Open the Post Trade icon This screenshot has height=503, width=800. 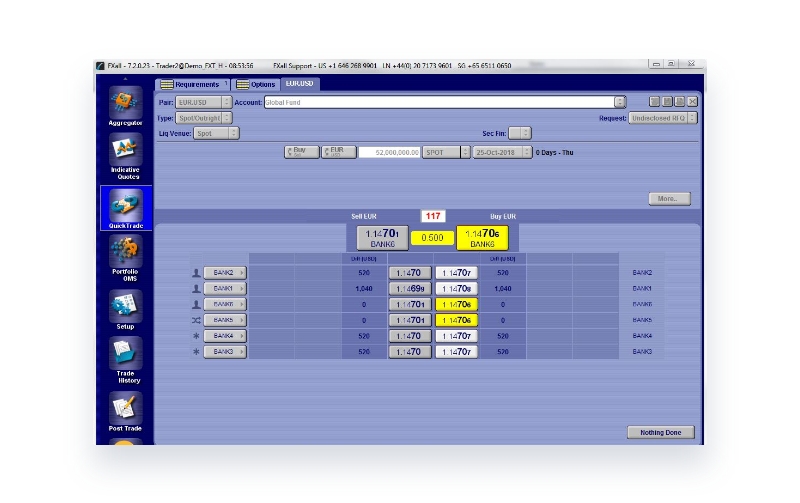[x=125, y=407]
